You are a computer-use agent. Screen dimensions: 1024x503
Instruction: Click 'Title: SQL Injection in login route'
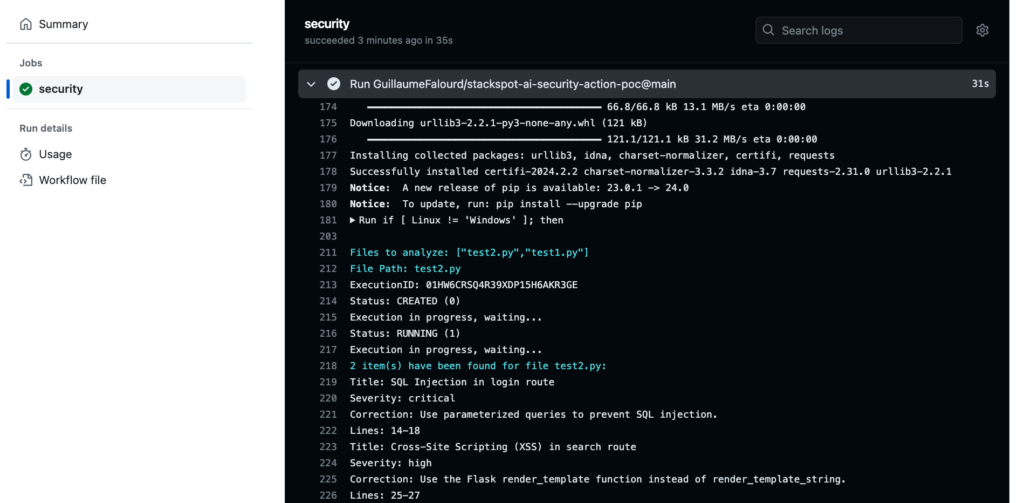tap(452, 381)
